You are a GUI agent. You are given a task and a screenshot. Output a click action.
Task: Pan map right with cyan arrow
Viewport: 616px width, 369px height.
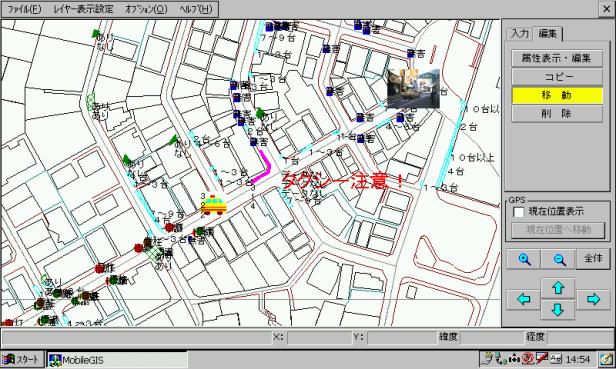point(593,299)
